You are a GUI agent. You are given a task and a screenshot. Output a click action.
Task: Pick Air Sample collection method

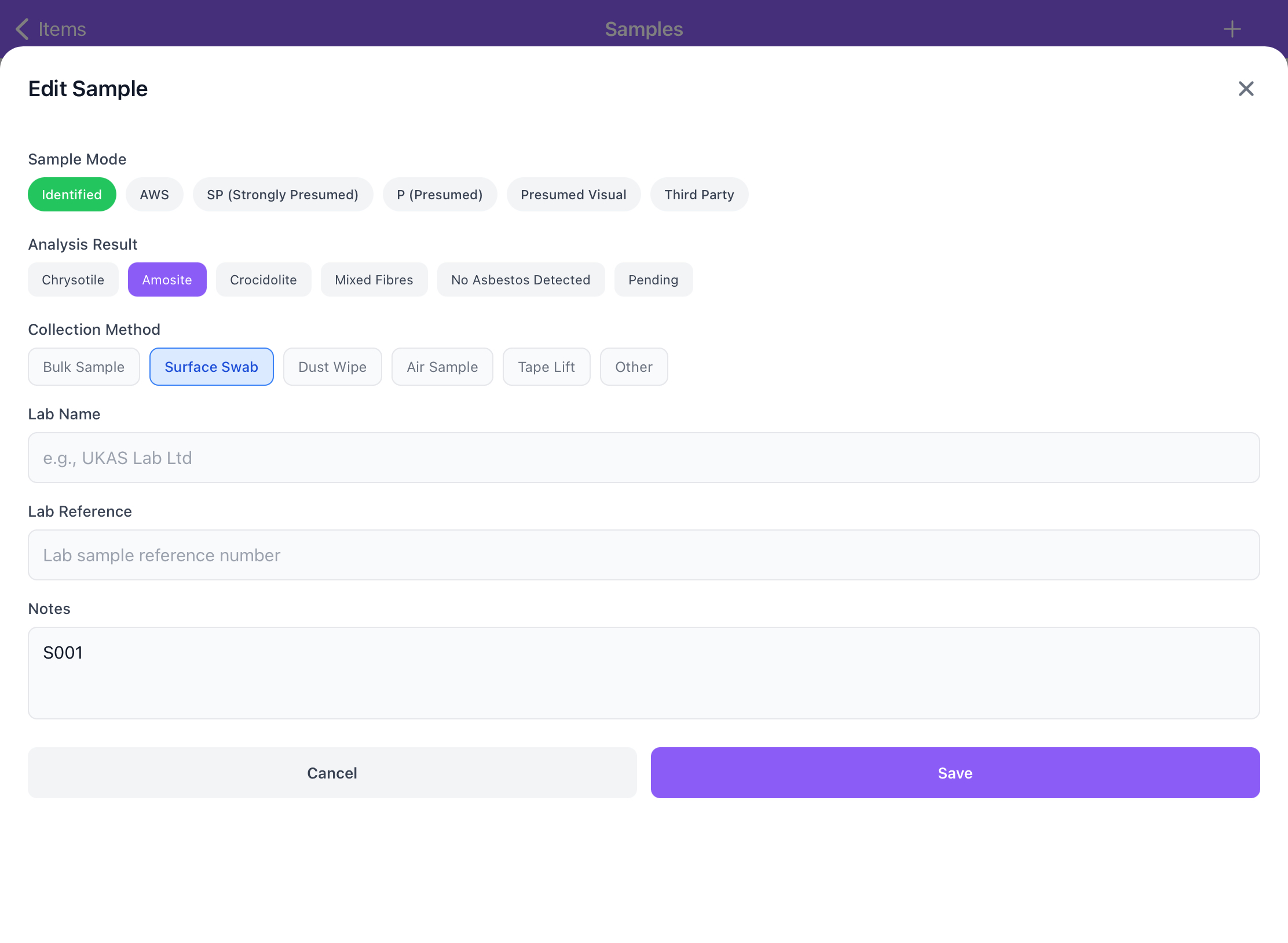(x=442, y=367)
